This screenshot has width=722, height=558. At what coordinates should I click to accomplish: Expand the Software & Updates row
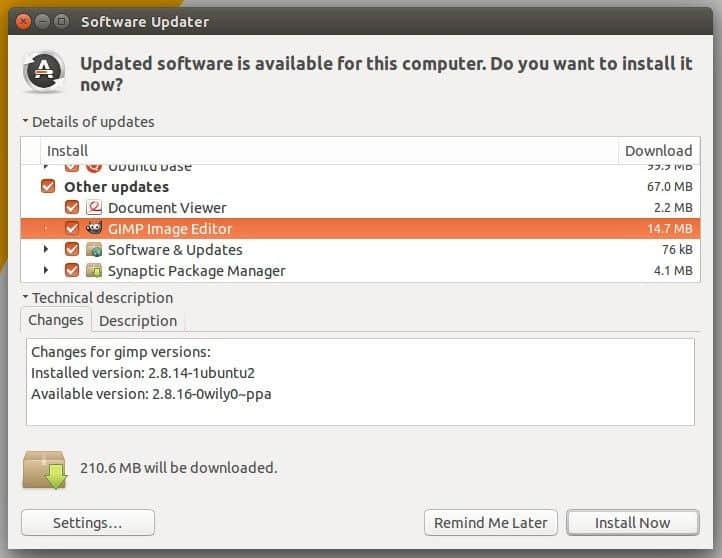tap(47, 249)
